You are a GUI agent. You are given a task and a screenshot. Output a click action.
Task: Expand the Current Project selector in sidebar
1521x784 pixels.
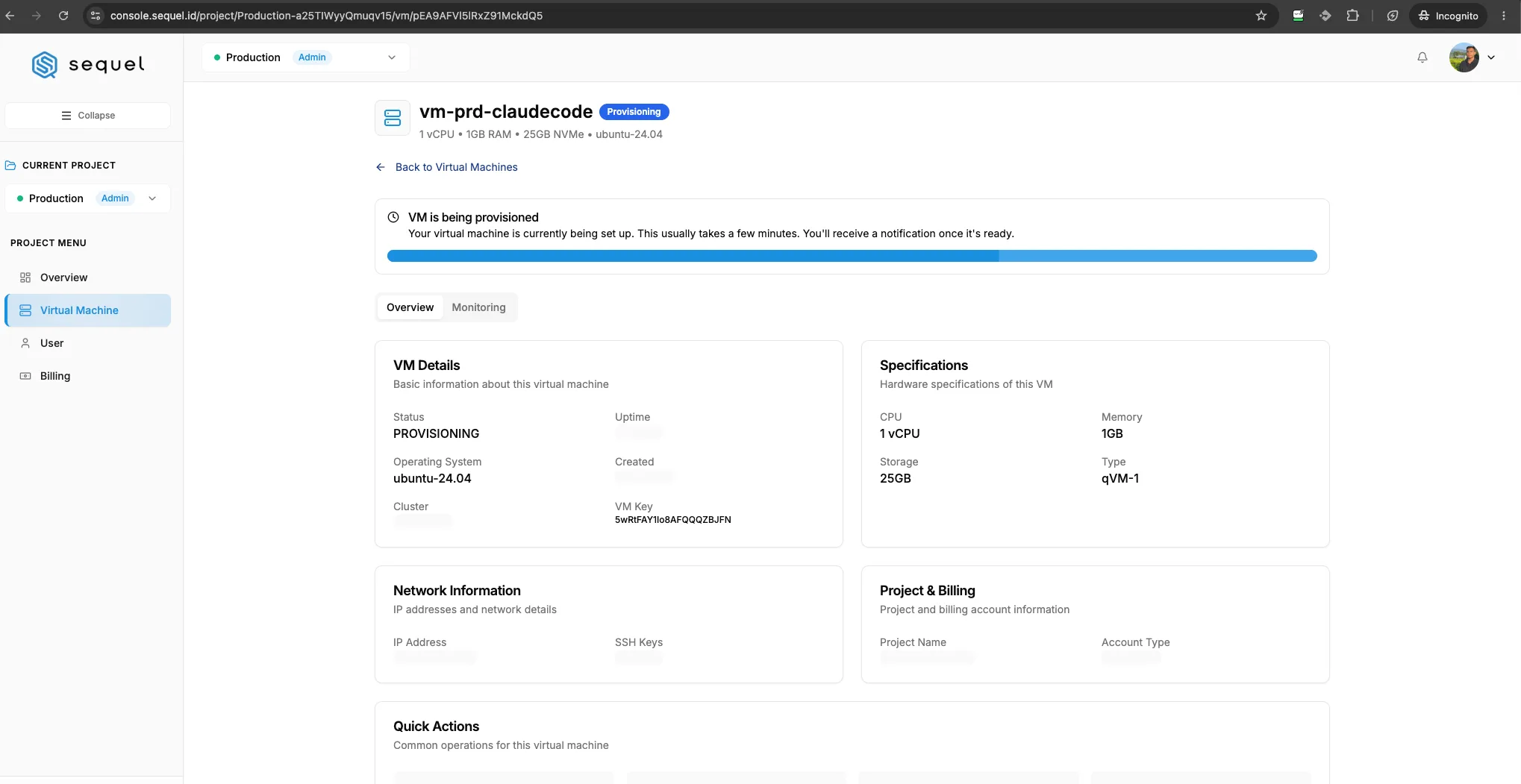click(x=88, y=198)
